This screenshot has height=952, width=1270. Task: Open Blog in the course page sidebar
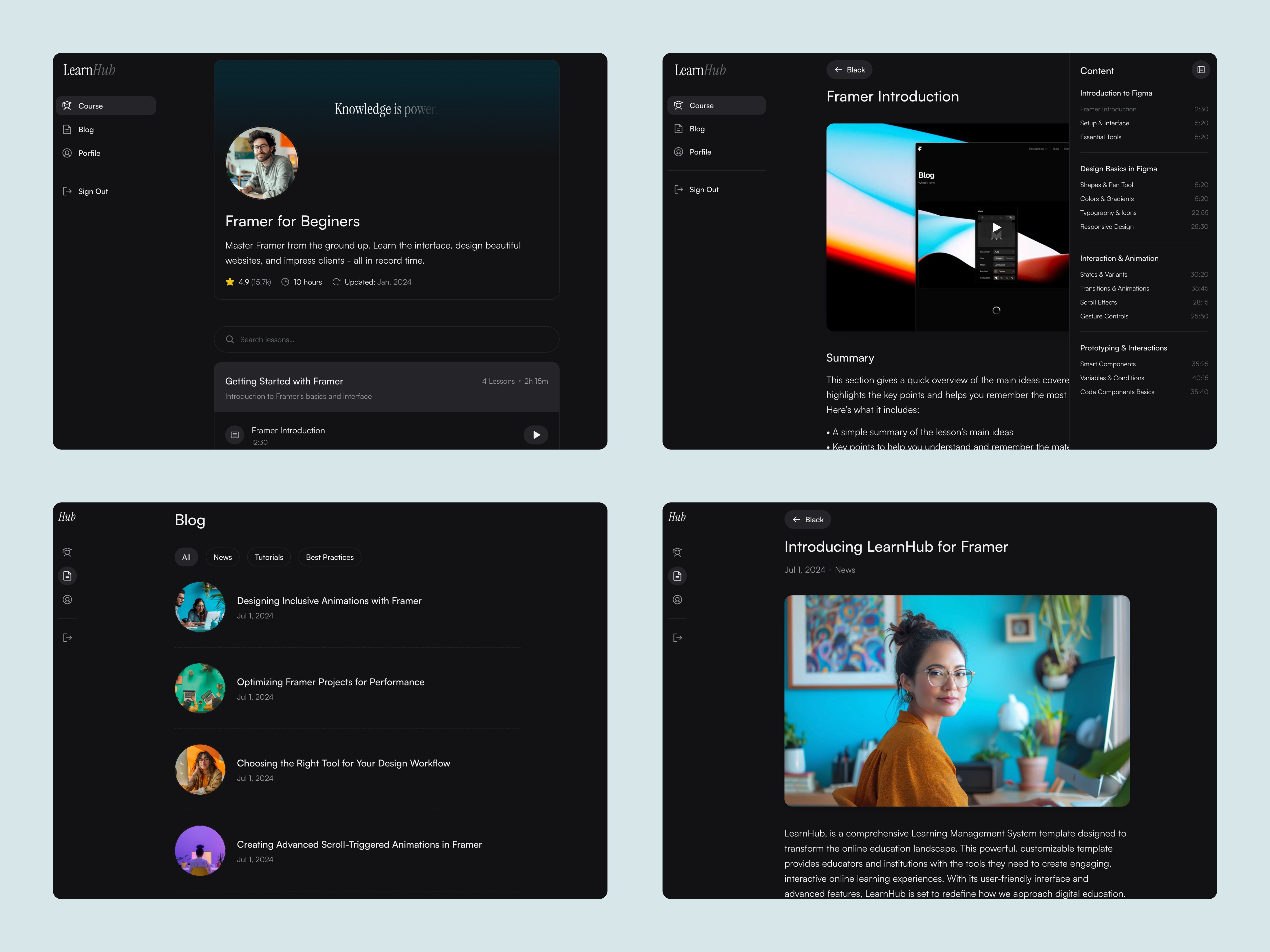point(86,130)
